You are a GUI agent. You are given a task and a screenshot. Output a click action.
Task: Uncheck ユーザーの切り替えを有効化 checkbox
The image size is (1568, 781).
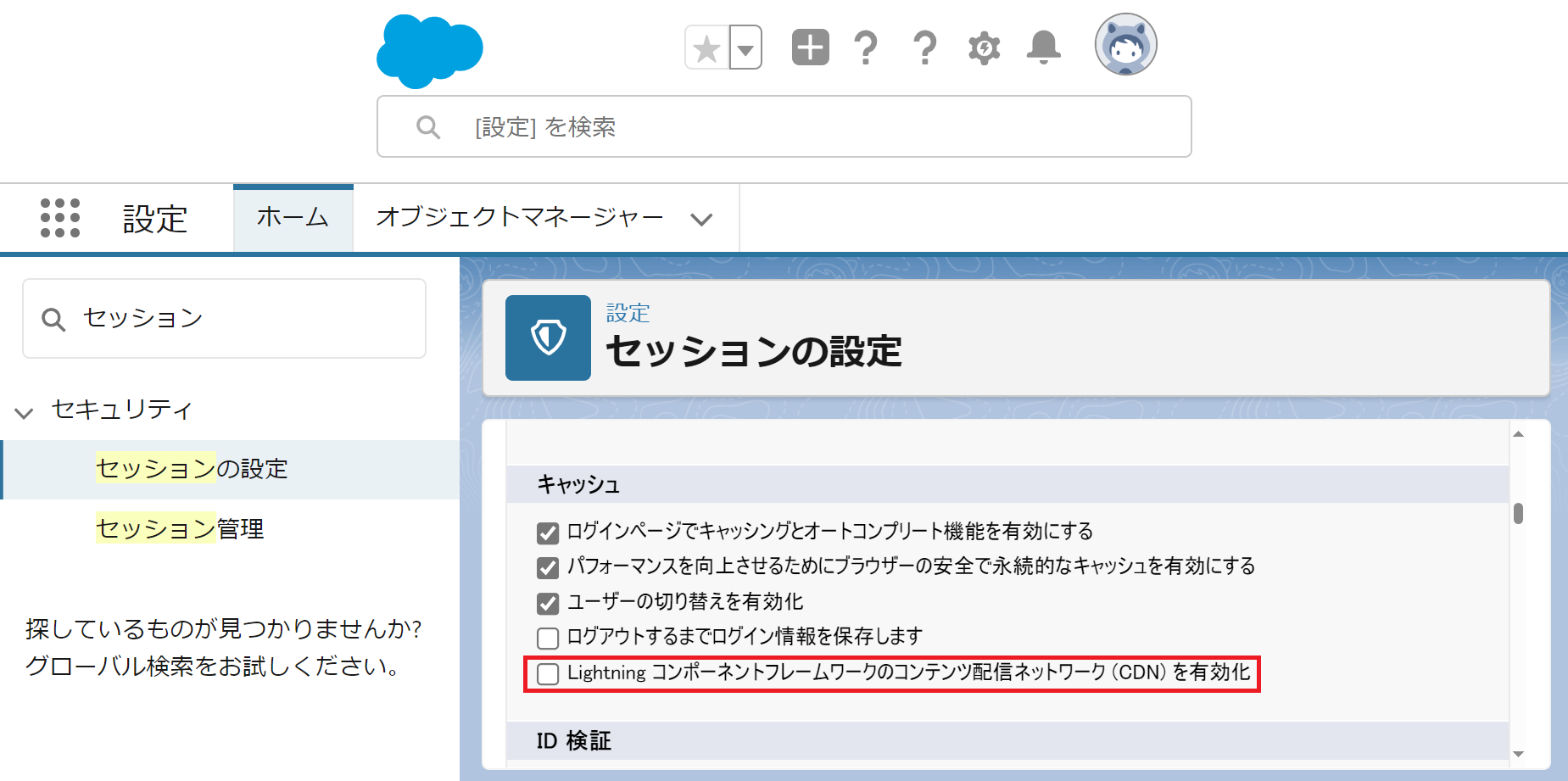[549, 603]
